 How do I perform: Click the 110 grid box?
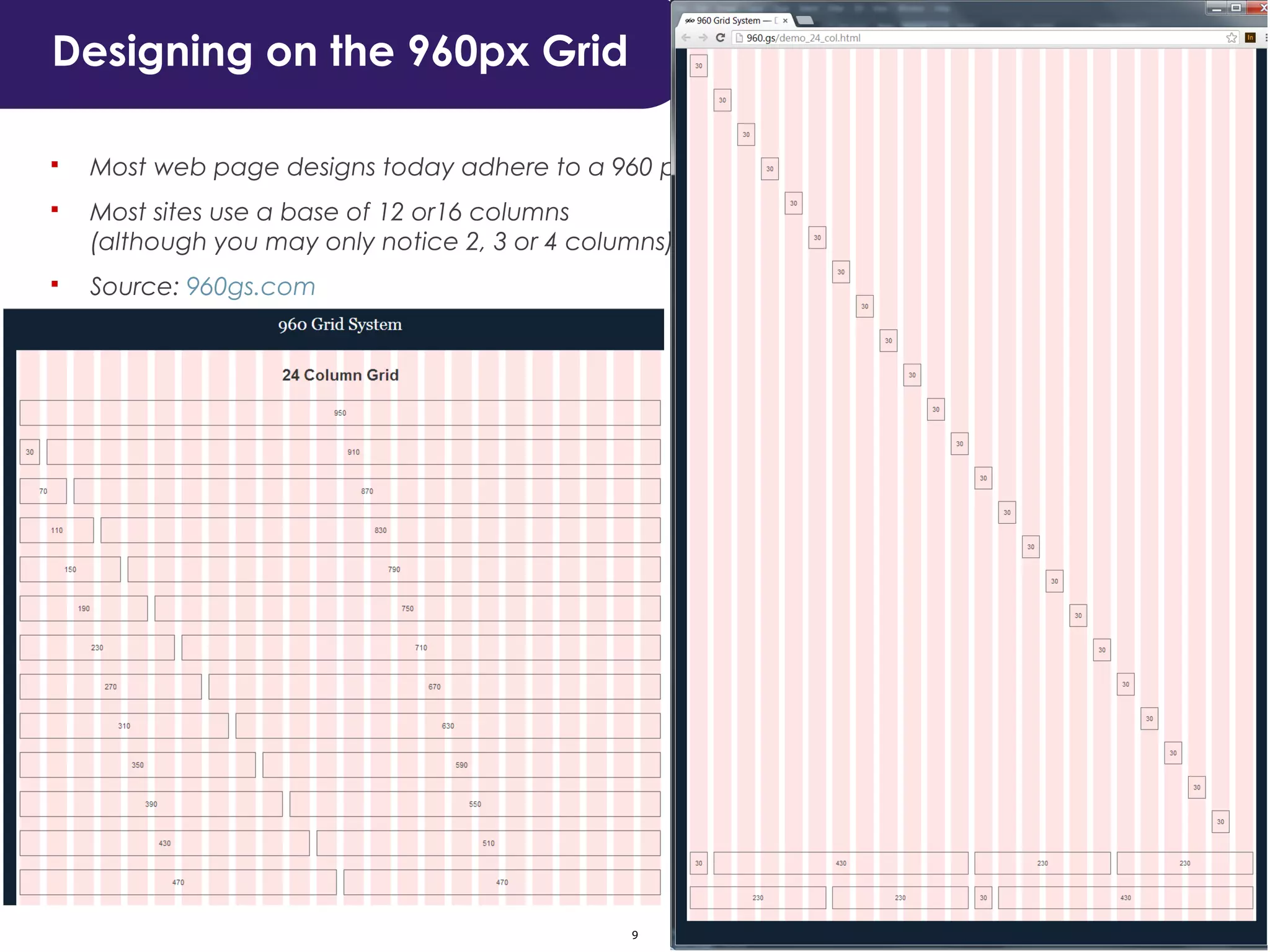[56, 530]
